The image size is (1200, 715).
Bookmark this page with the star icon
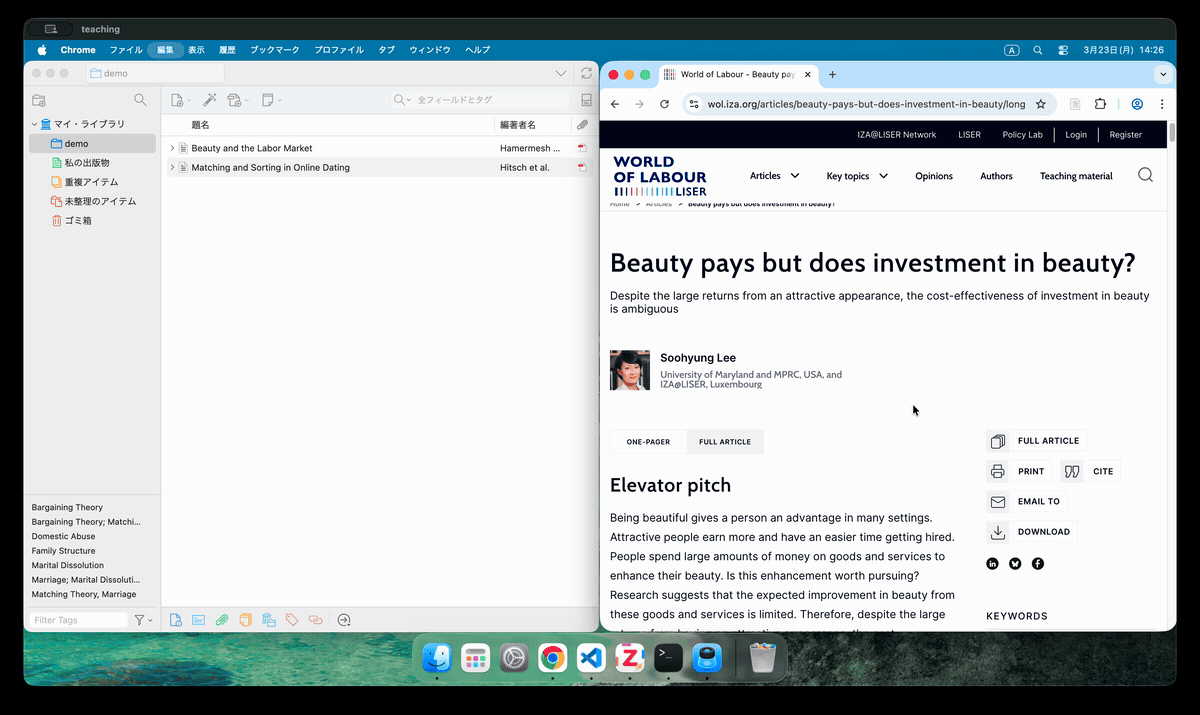coord(1040,104)
